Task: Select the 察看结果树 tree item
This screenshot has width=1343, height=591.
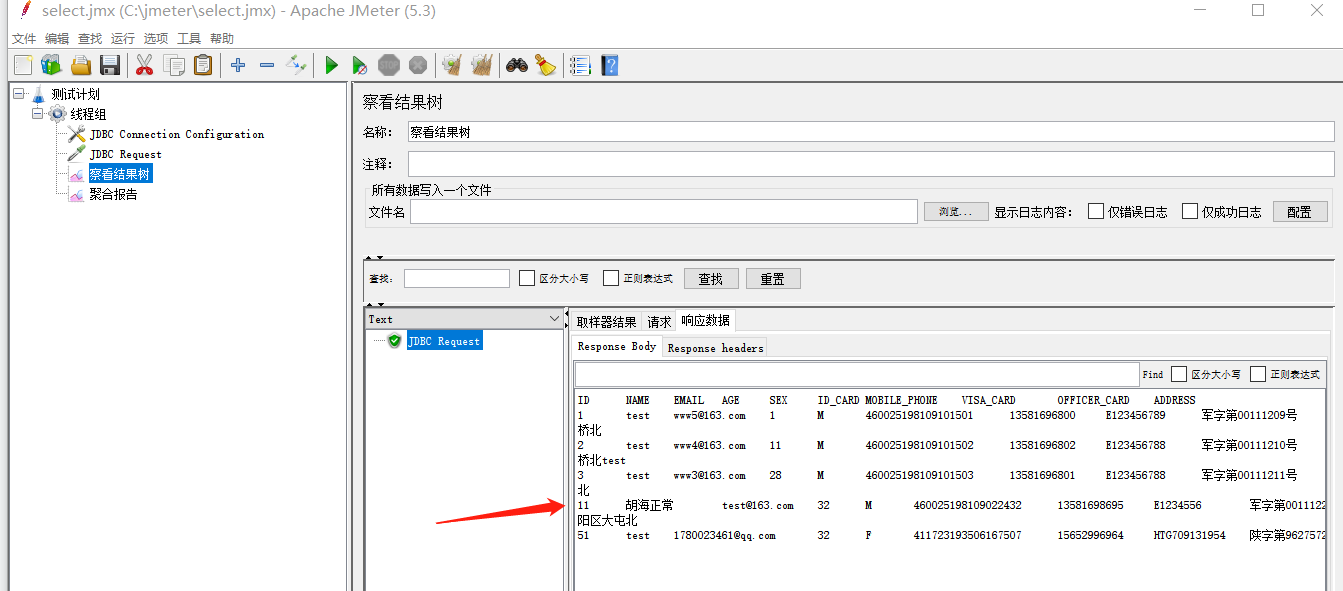Action: point(120,174)
